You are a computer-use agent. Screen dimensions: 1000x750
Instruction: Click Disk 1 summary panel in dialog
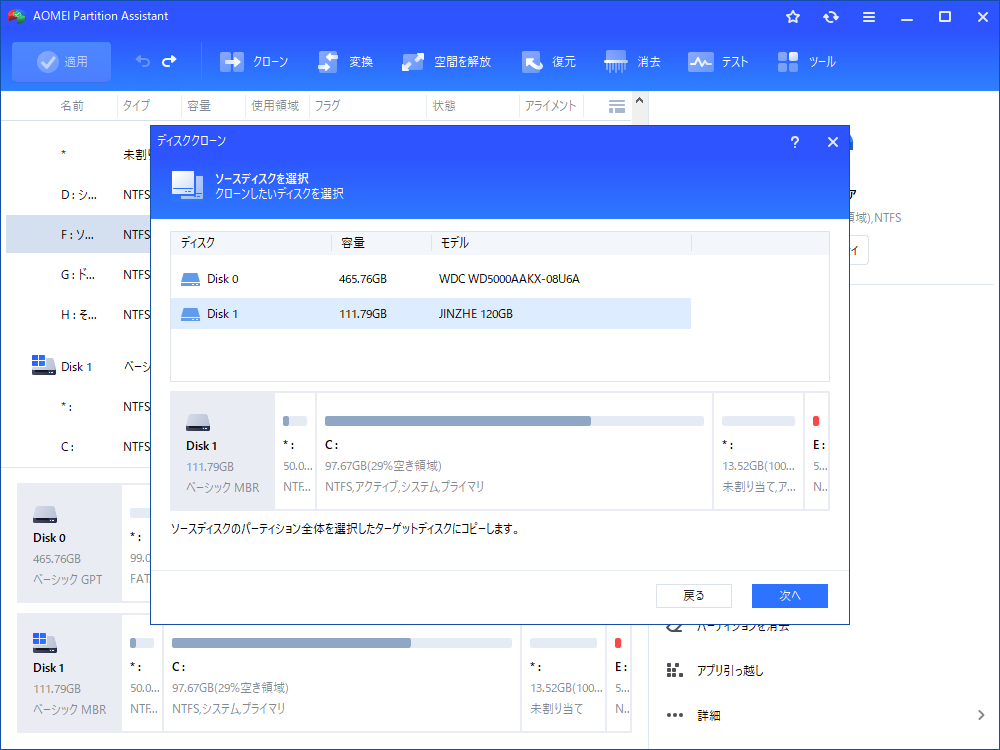(223, 451)
